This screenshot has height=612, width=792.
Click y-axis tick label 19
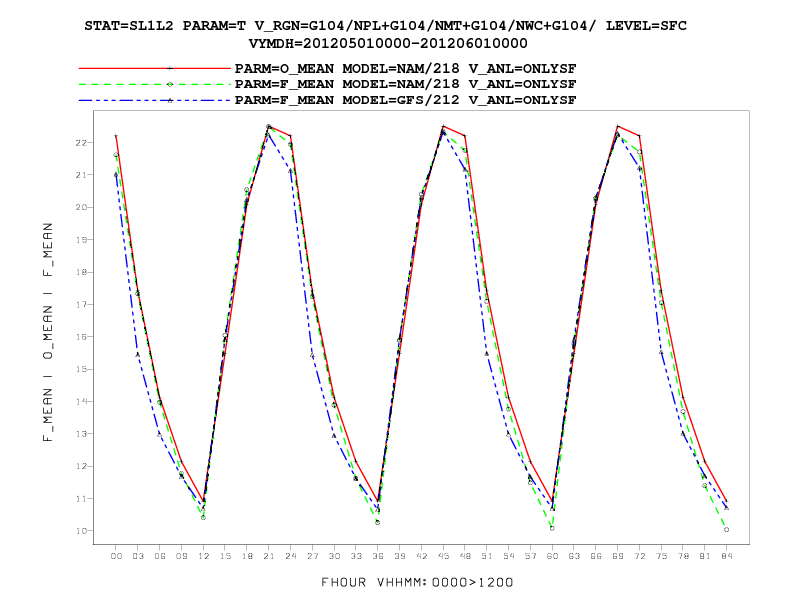click(81, 239)
